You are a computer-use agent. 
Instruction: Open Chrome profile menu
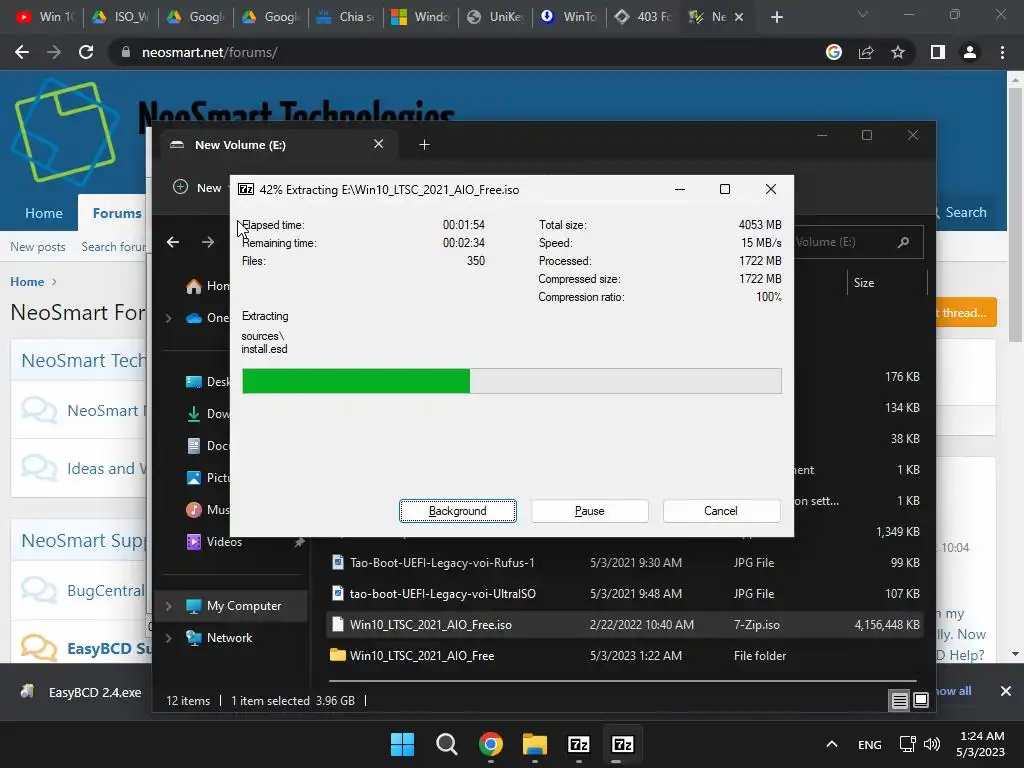[970, 52]
